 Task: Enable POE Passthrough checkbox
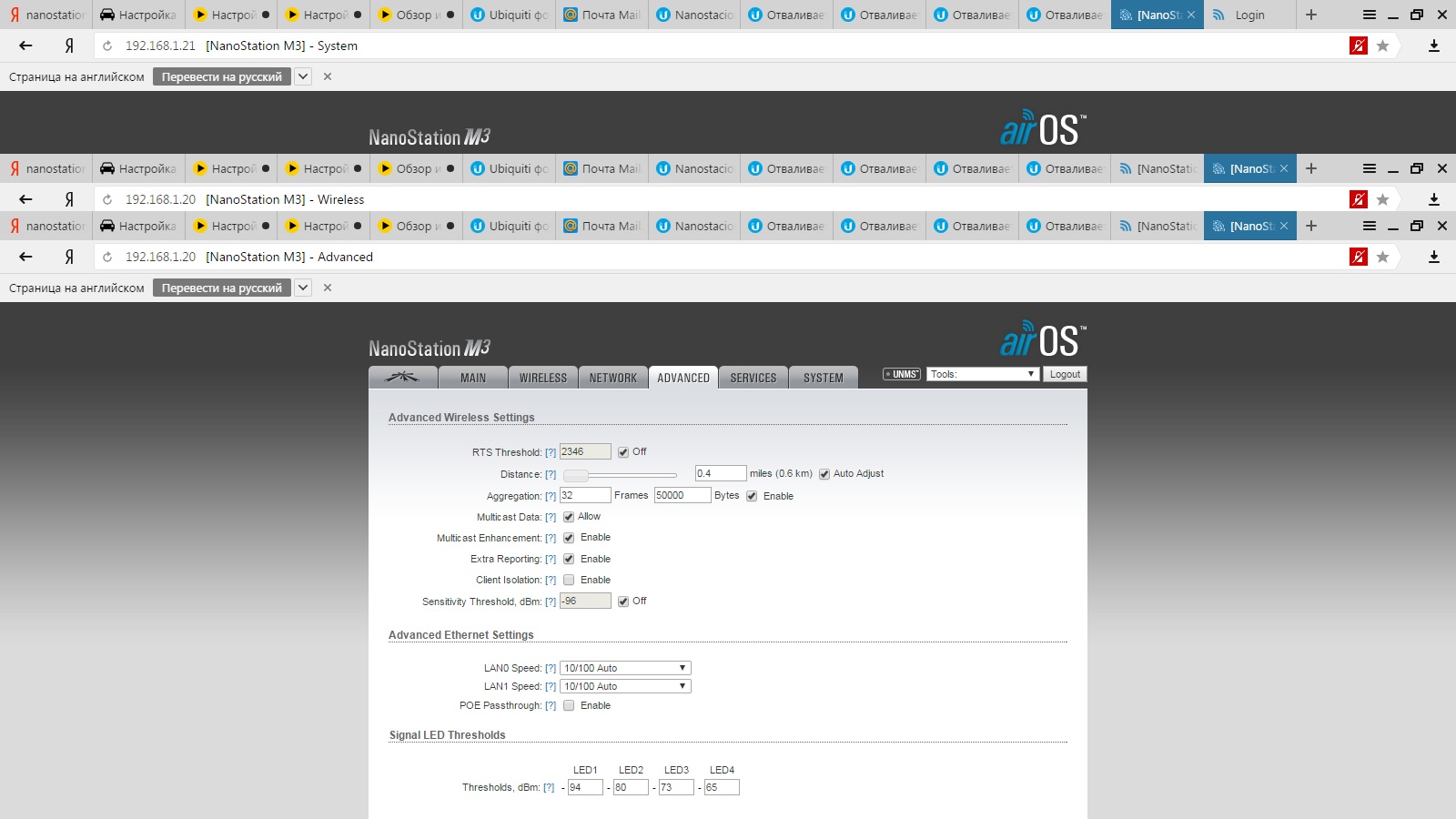[x=569, y=705]
